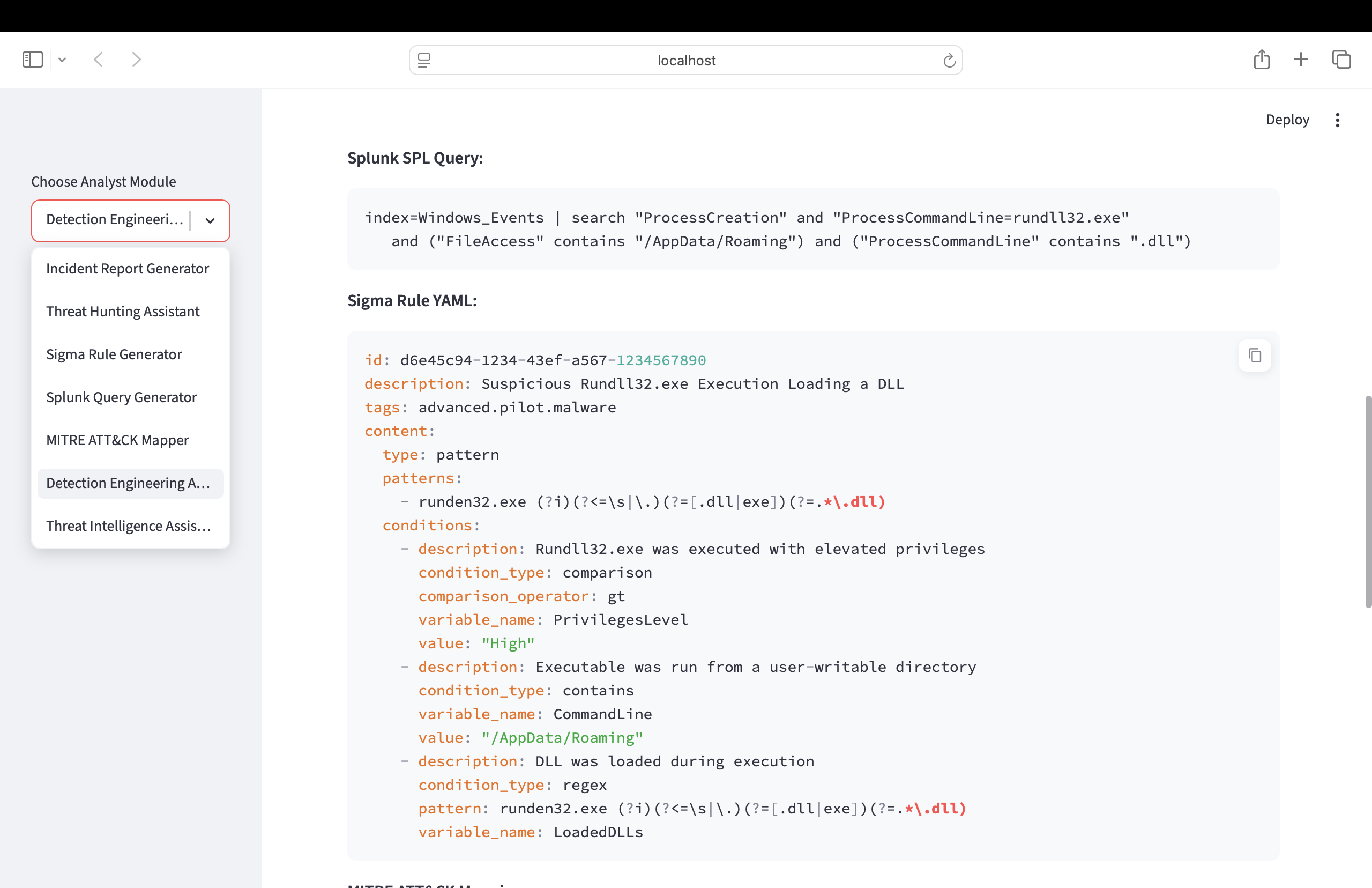This screenshot has width=1372, height=888.
Task: Click the condition_type contains line
Action: (x=526, y=690)
